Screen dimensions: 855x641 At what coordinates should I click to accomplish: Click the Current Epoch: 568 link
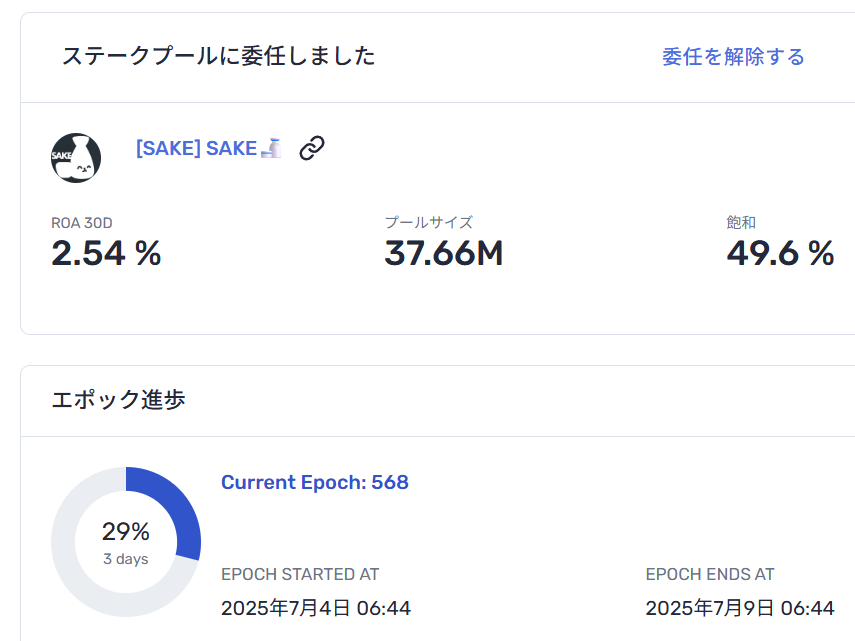click(x=315, y=482)
